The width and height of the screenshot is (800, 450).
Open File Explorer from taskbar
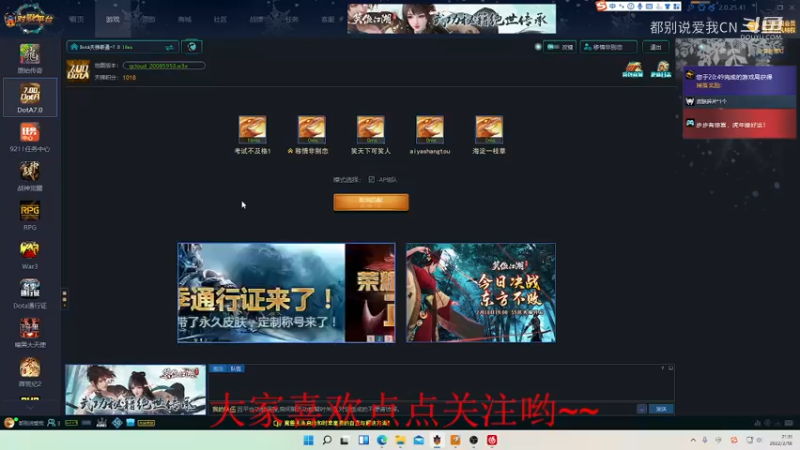pos(400,440)
